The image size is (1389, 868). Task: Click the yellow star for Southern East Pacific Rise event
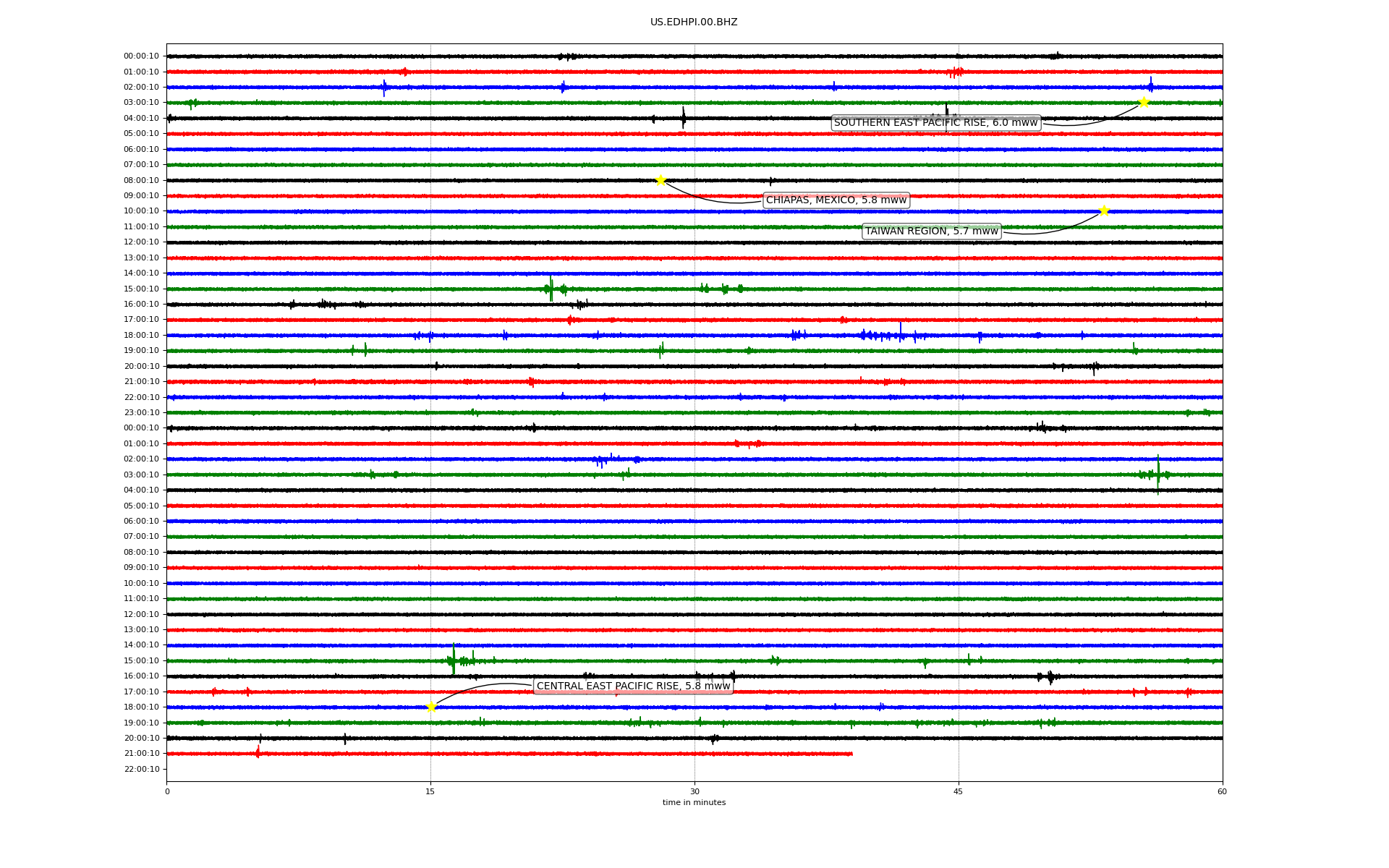coord(1144,102)
